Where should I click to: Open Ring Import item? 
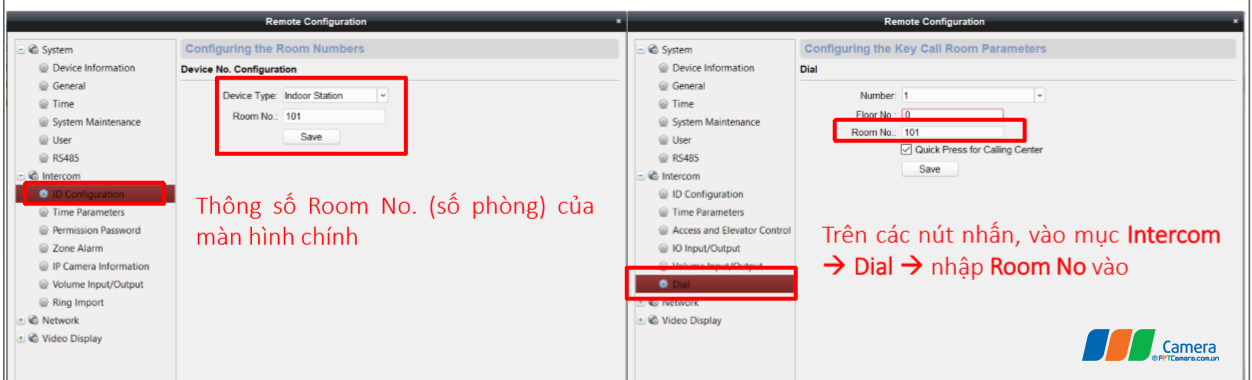point(78,302)
